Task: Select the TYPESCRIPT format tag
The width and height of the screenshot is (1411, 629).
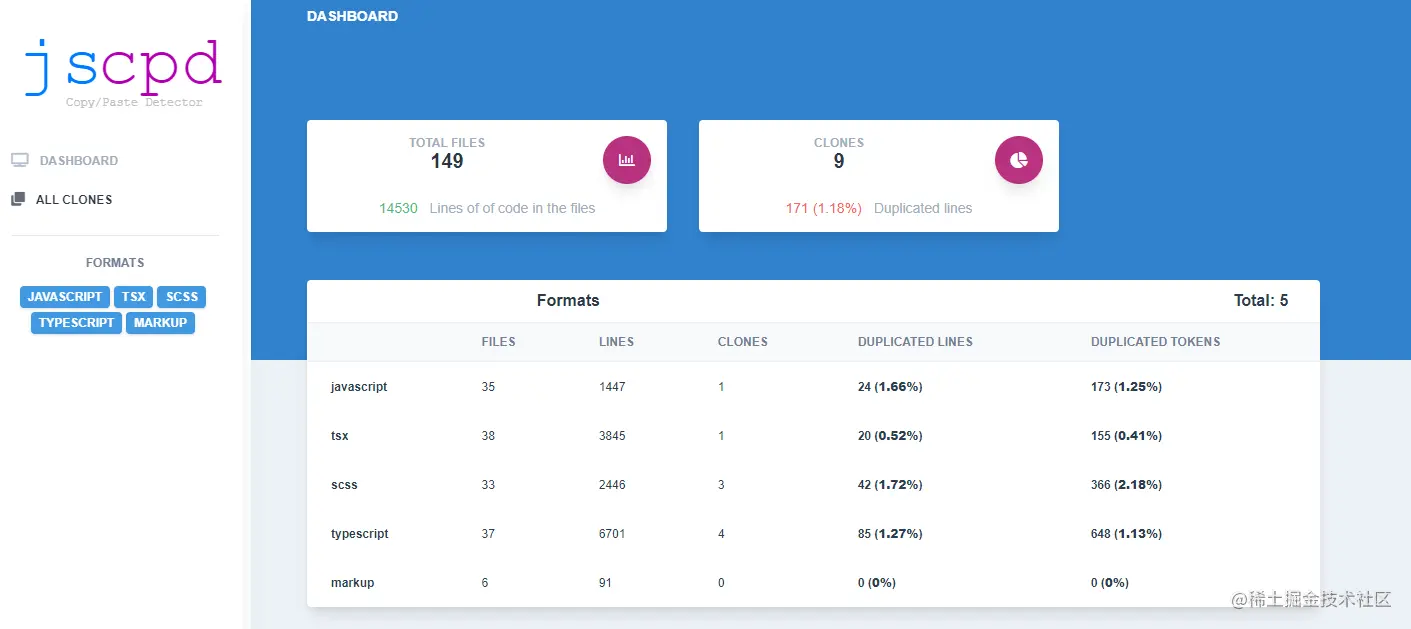Action: 76,323
